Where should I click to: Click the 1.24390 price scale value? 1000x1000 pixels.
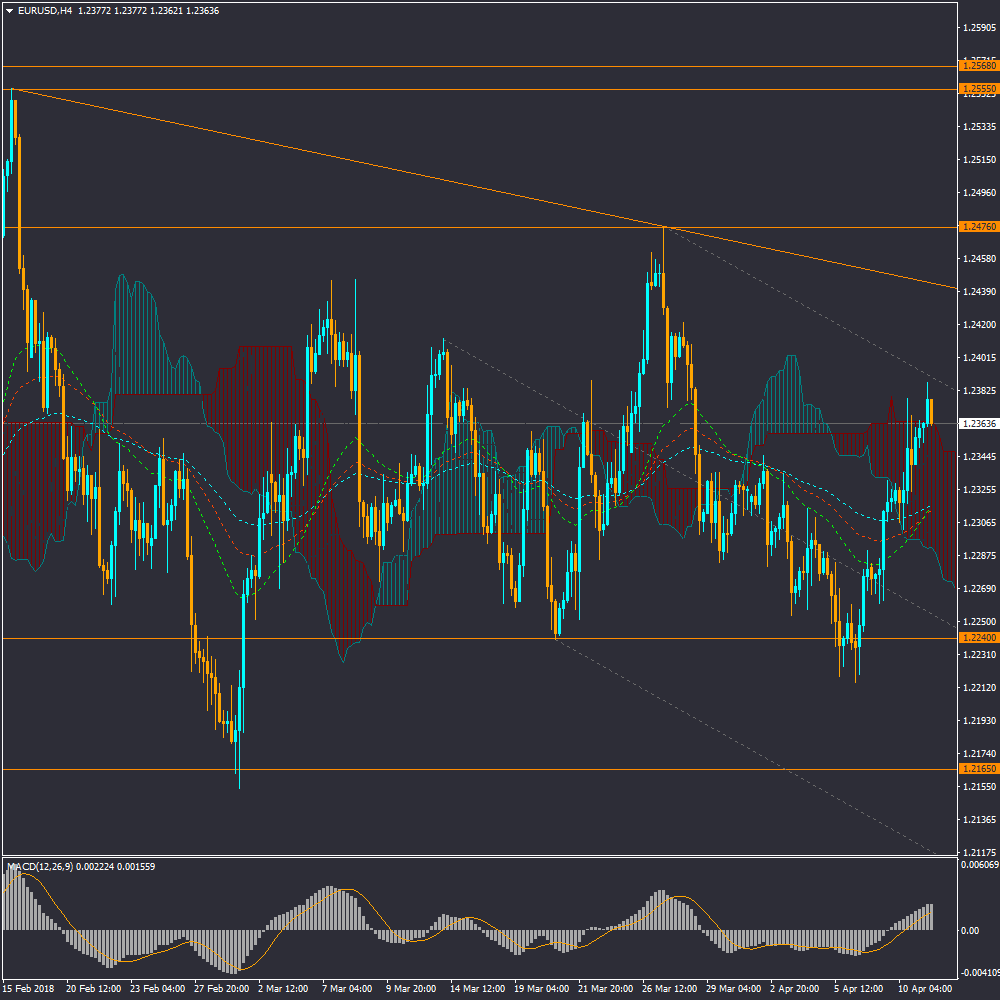(978, 291)
